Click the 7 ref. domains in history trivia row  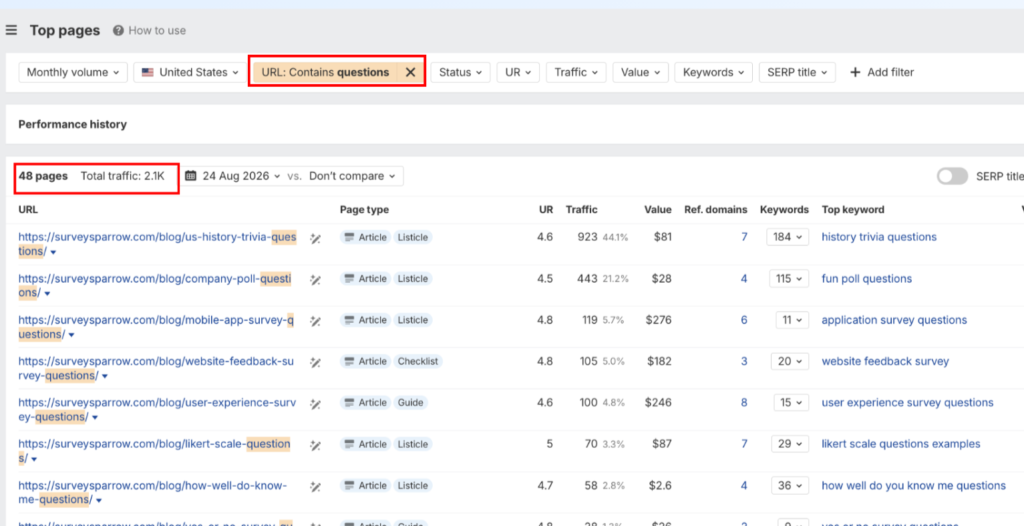pos(744,237)
